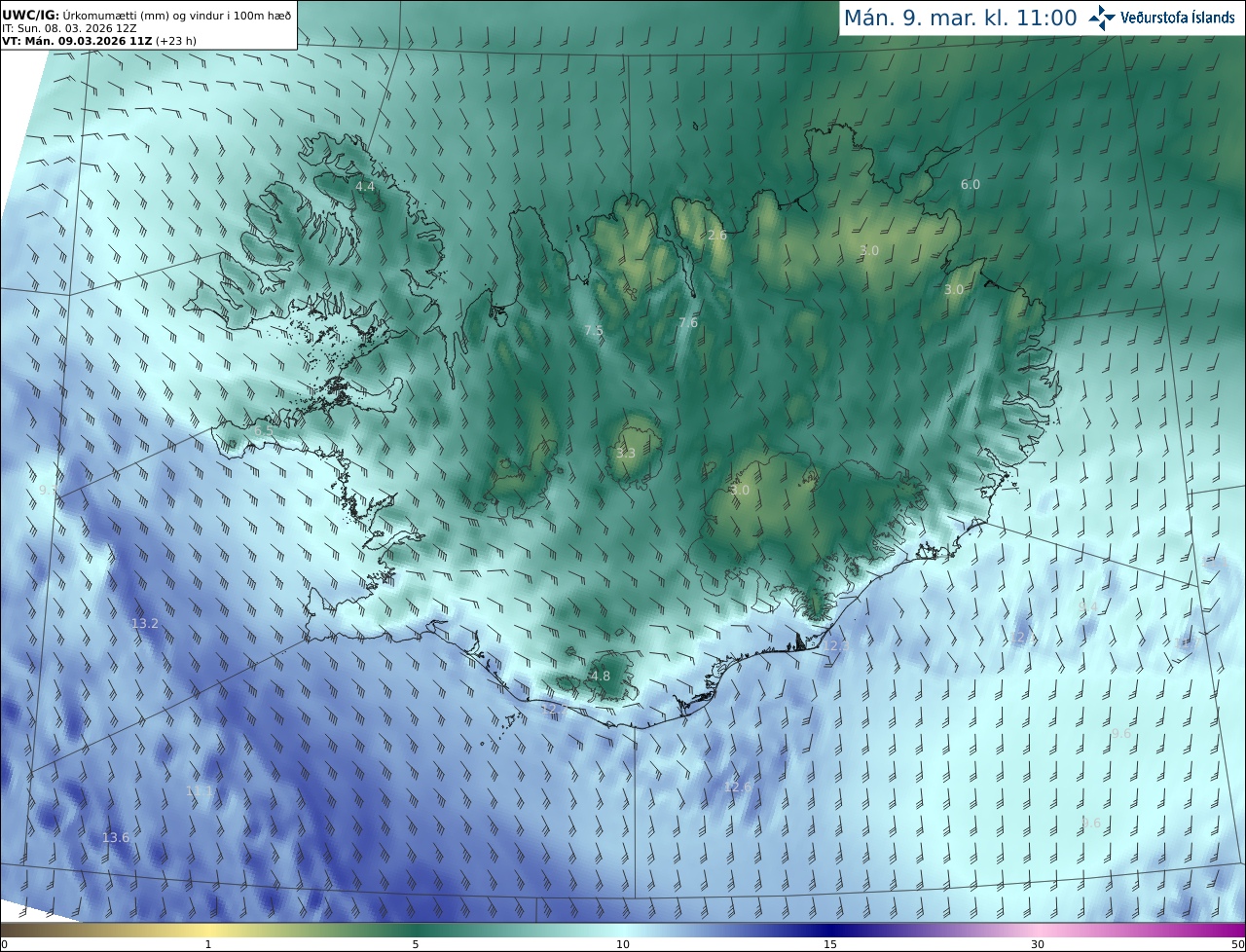Click the 2.6 map value

click(717, 236)
